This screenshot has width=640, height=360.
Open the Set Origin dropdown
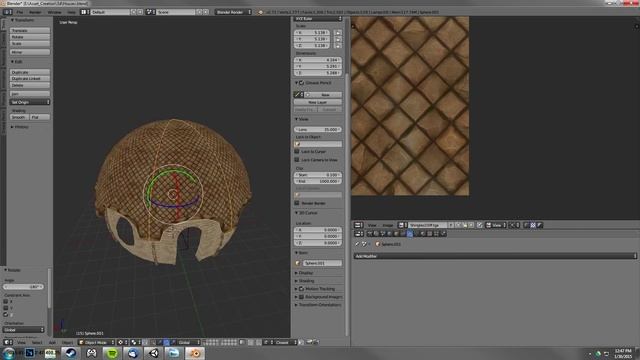tap(30, 102)
